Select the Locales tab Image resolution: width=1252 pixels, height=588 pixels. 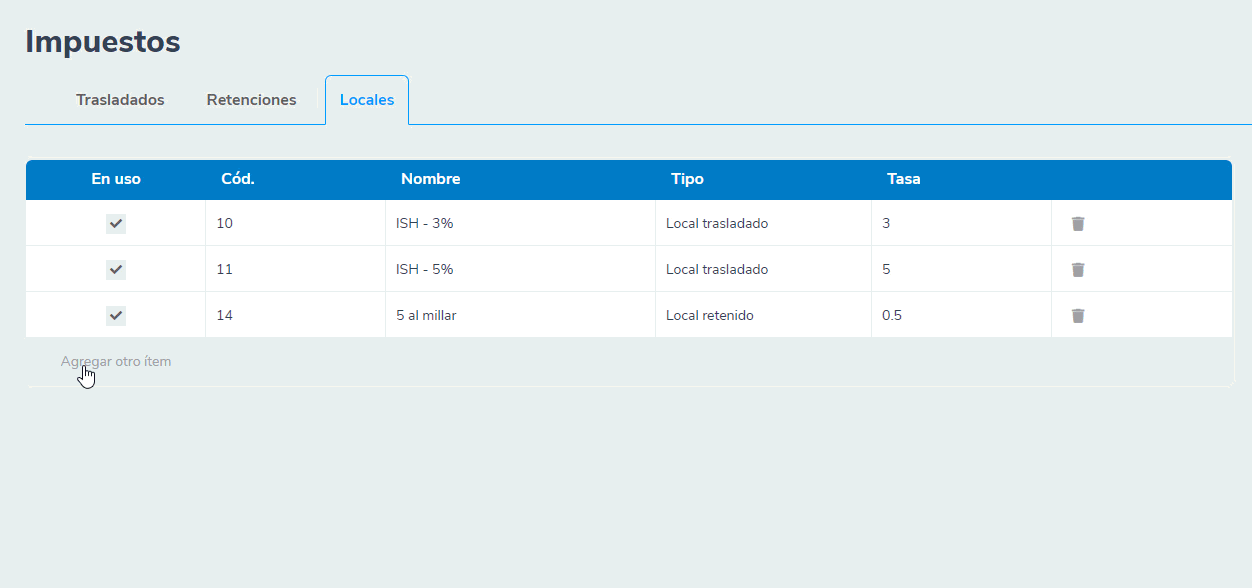coord(367,100)
